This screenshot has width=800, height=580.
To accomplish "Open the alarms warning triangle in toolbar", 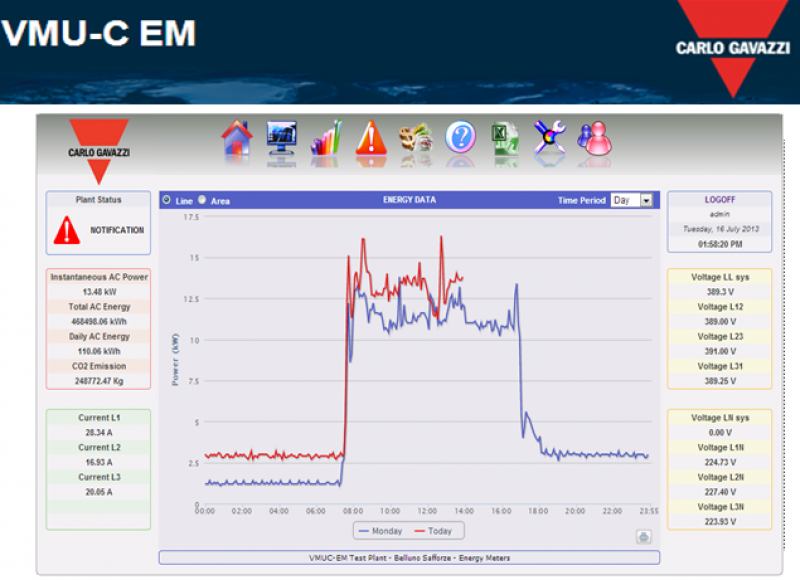I will point(371,138).
